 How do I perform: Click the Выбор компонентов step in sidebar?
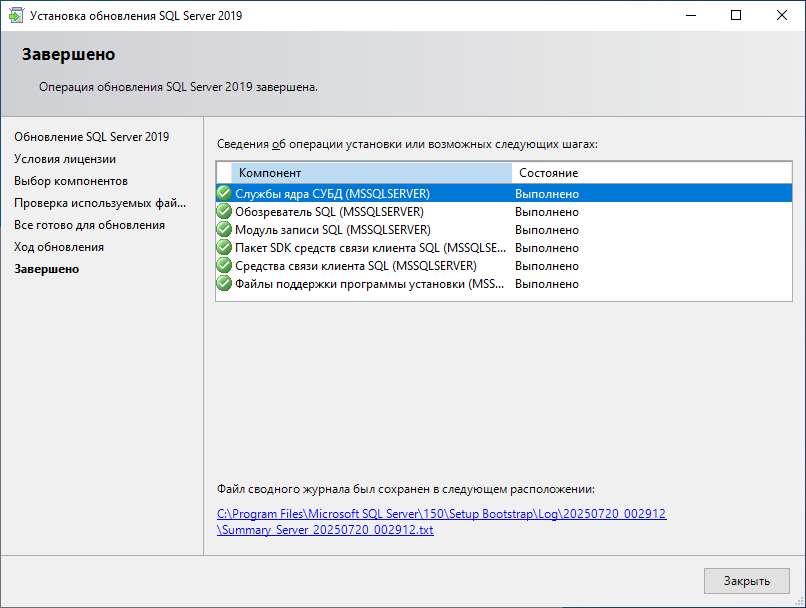[x=71, y=181]
